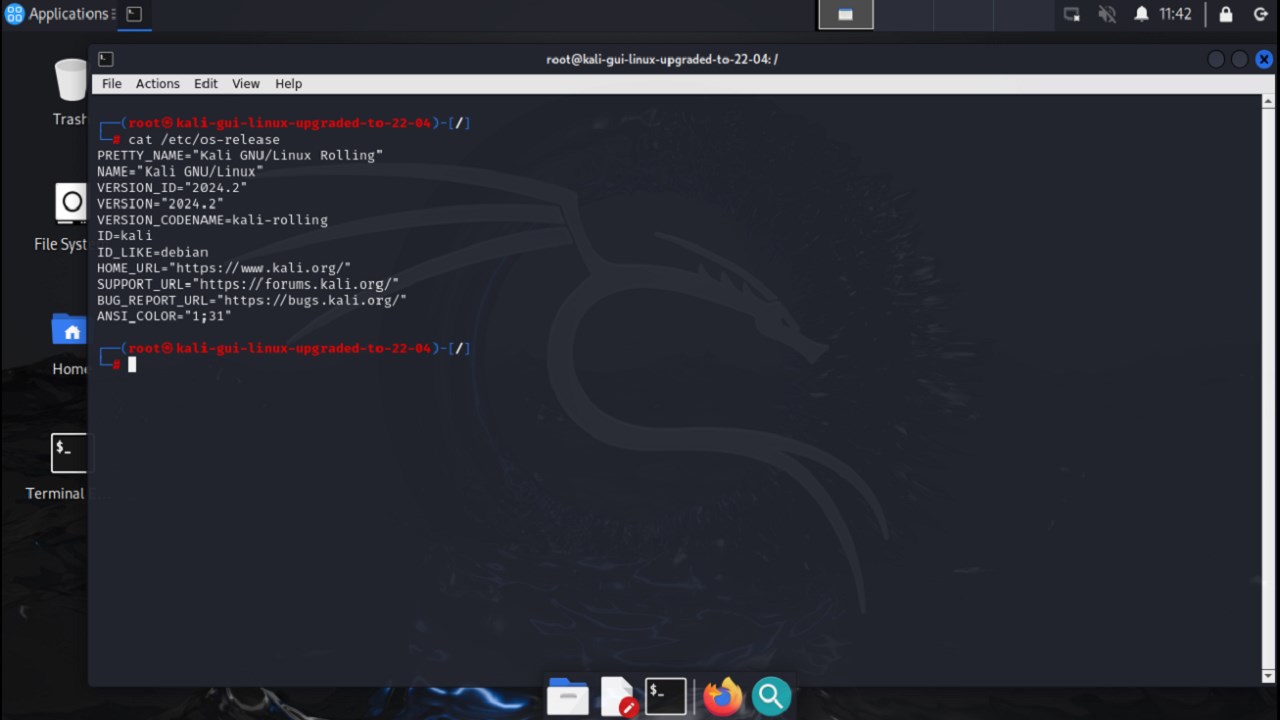Click the terminal scrollbar down arrow
The width and height of the screenshot is (1280, 720).
(1269, 677)
